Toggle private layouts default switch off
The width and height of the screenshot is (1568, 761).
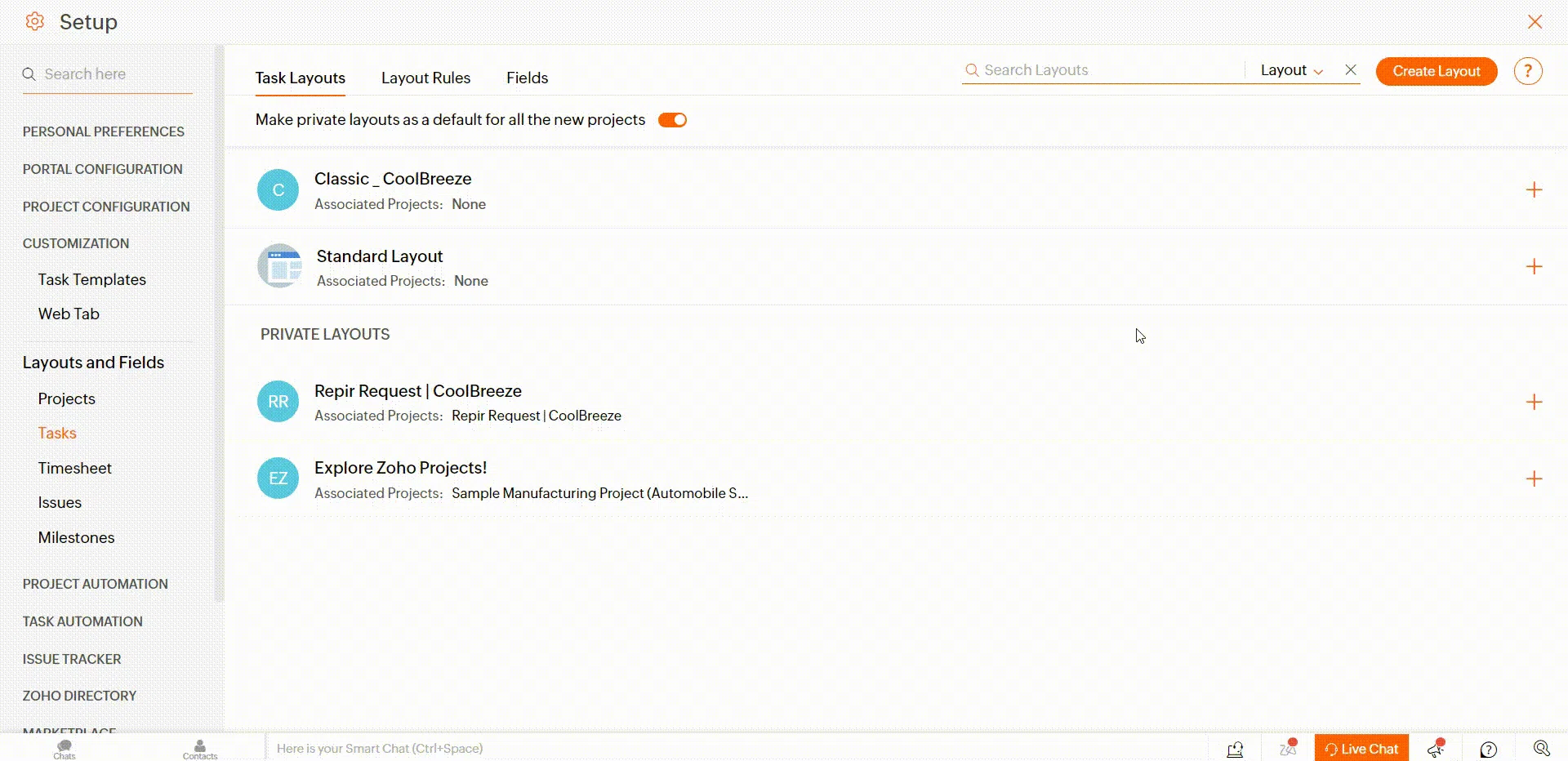tap(672, 120)
